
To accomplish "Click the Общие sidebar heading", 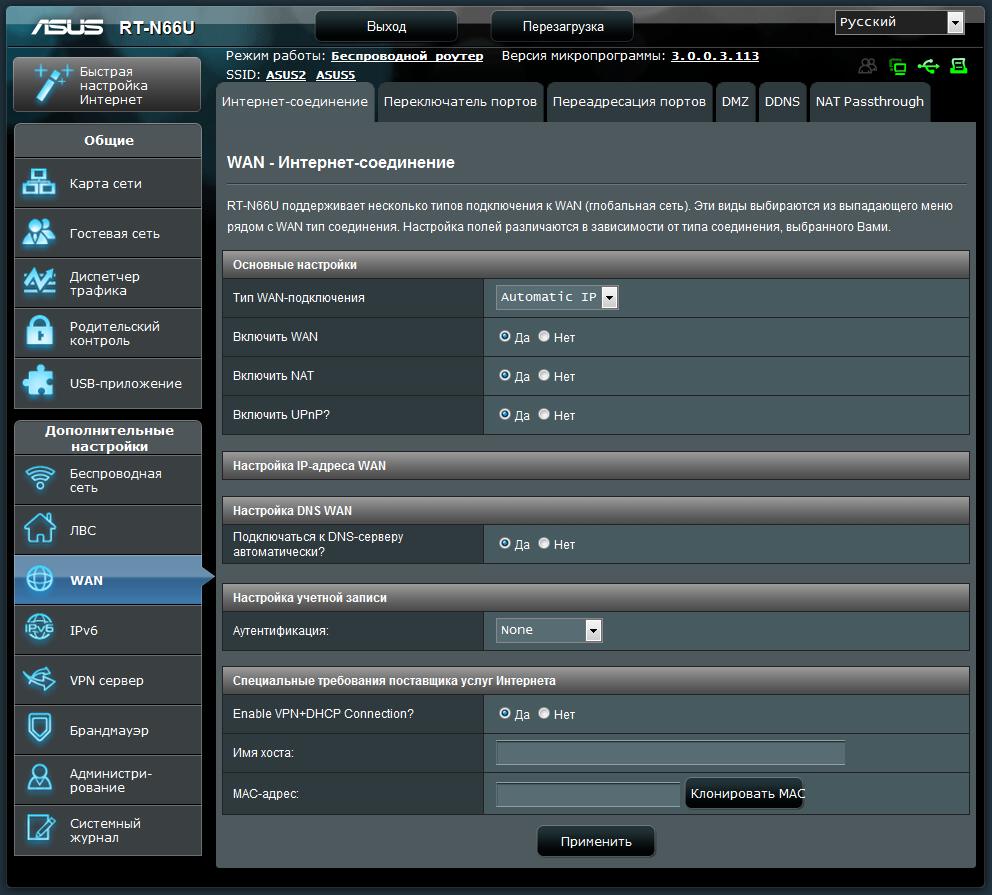I will pyautogui.click(x=108, y=140).
